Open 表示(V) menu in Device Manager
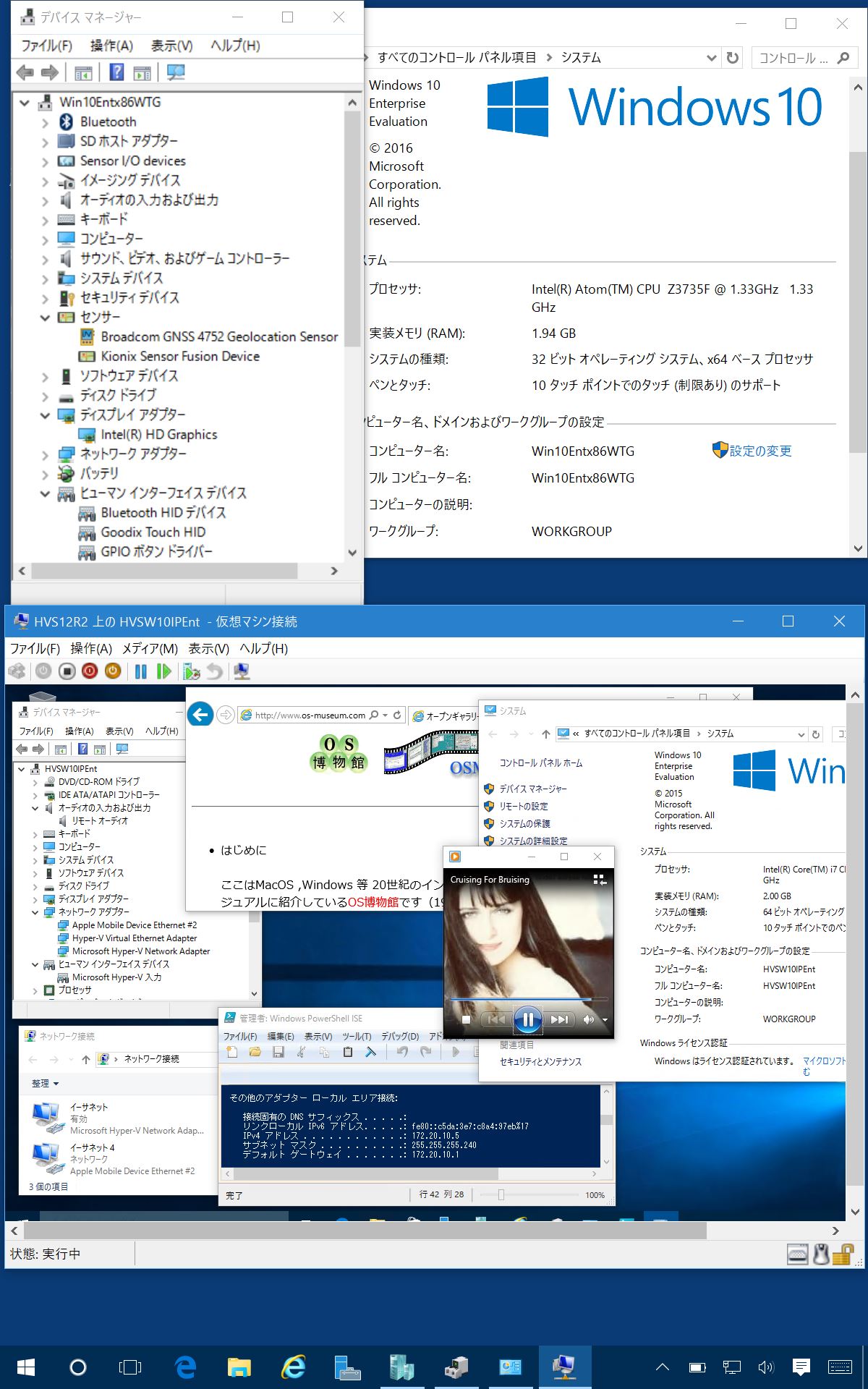 171,46
